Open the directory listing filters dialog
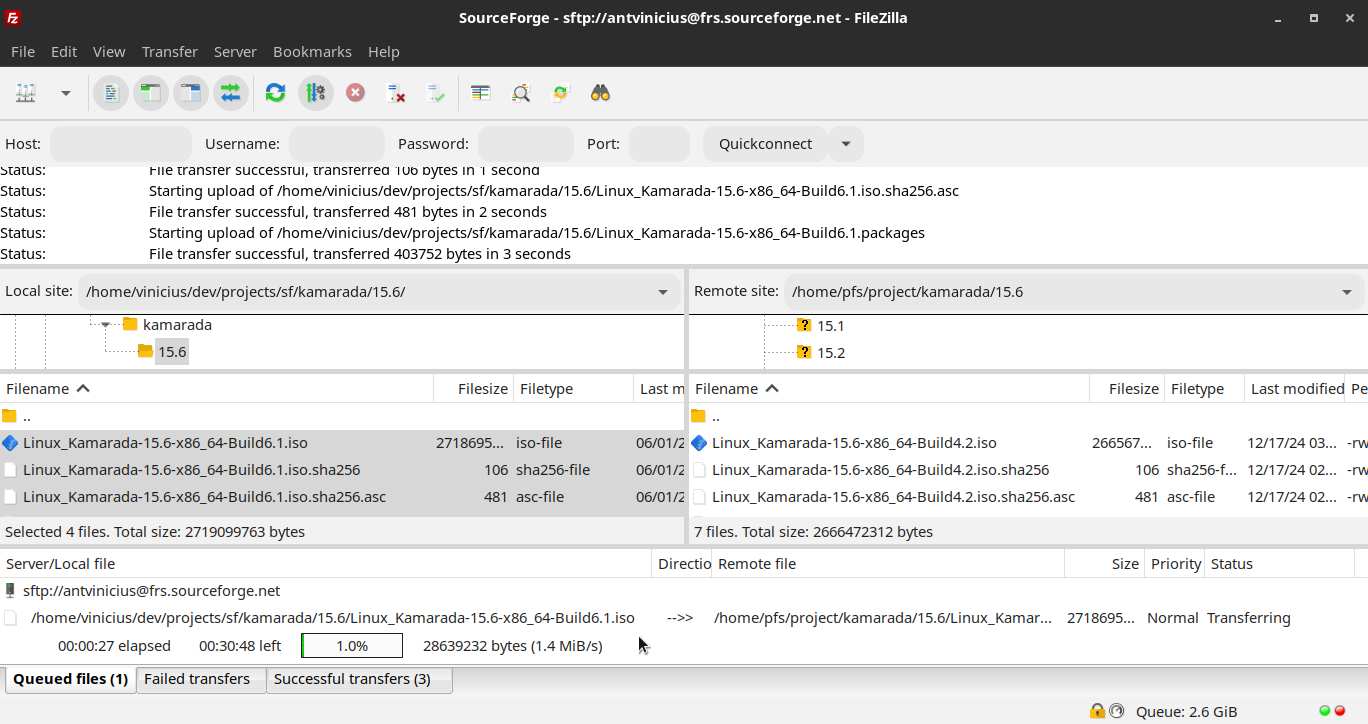1368x724 pixels. pos(481,93)
